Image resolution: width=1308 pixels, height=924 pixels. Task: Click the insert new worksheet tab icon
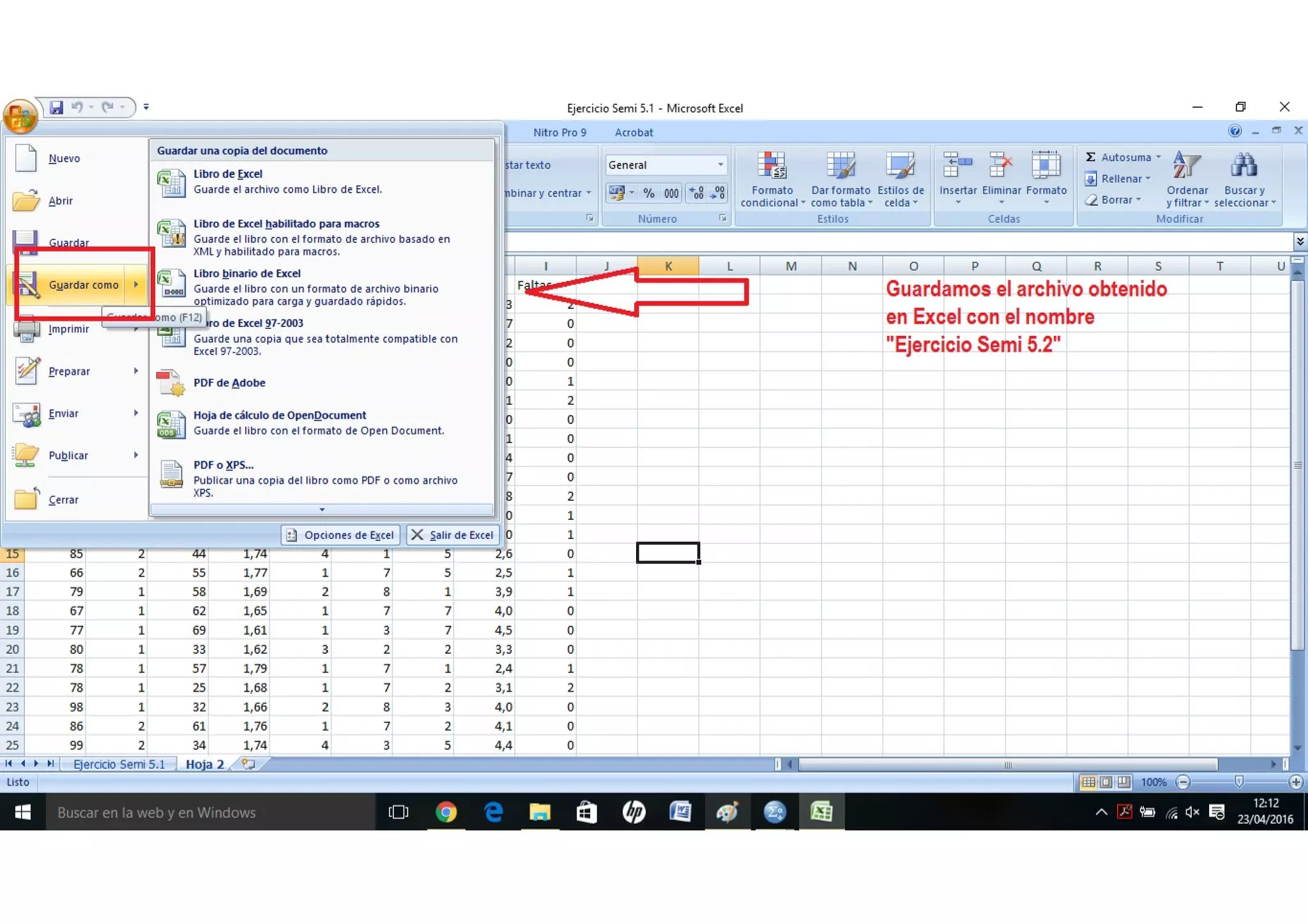tap(248, 764)
